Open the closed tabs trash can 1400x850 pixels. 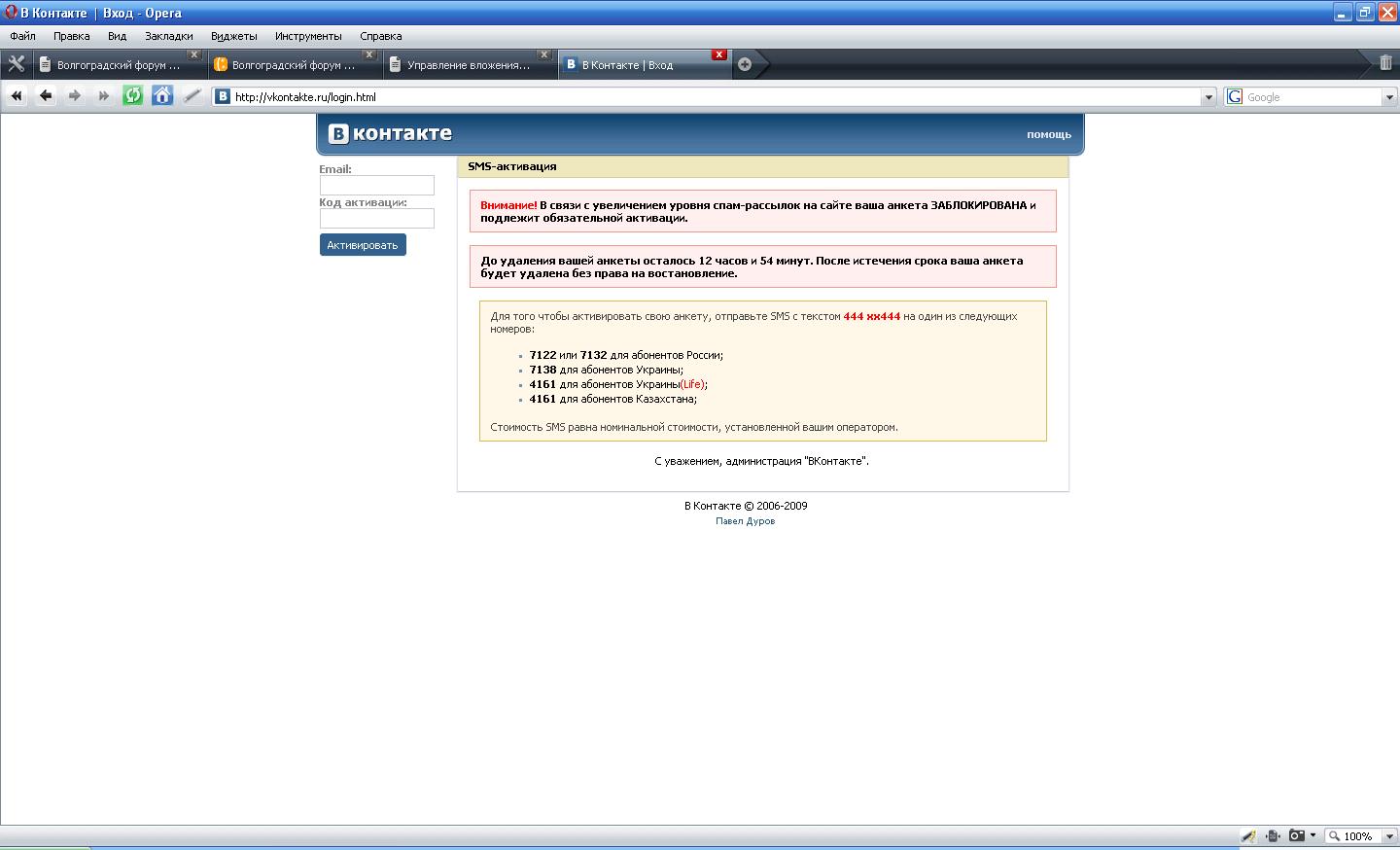[x=1385, y=63]
